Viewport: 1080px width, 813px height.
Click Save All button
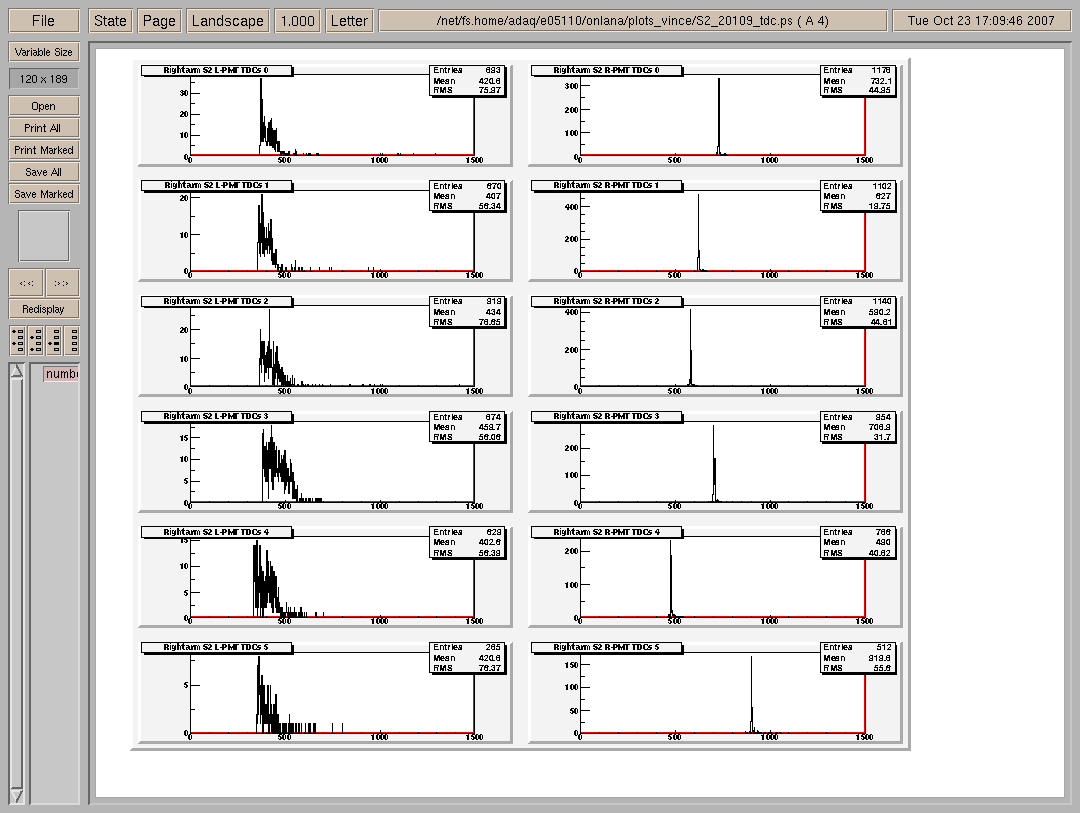pyautogui.click(x=43, y=172)
